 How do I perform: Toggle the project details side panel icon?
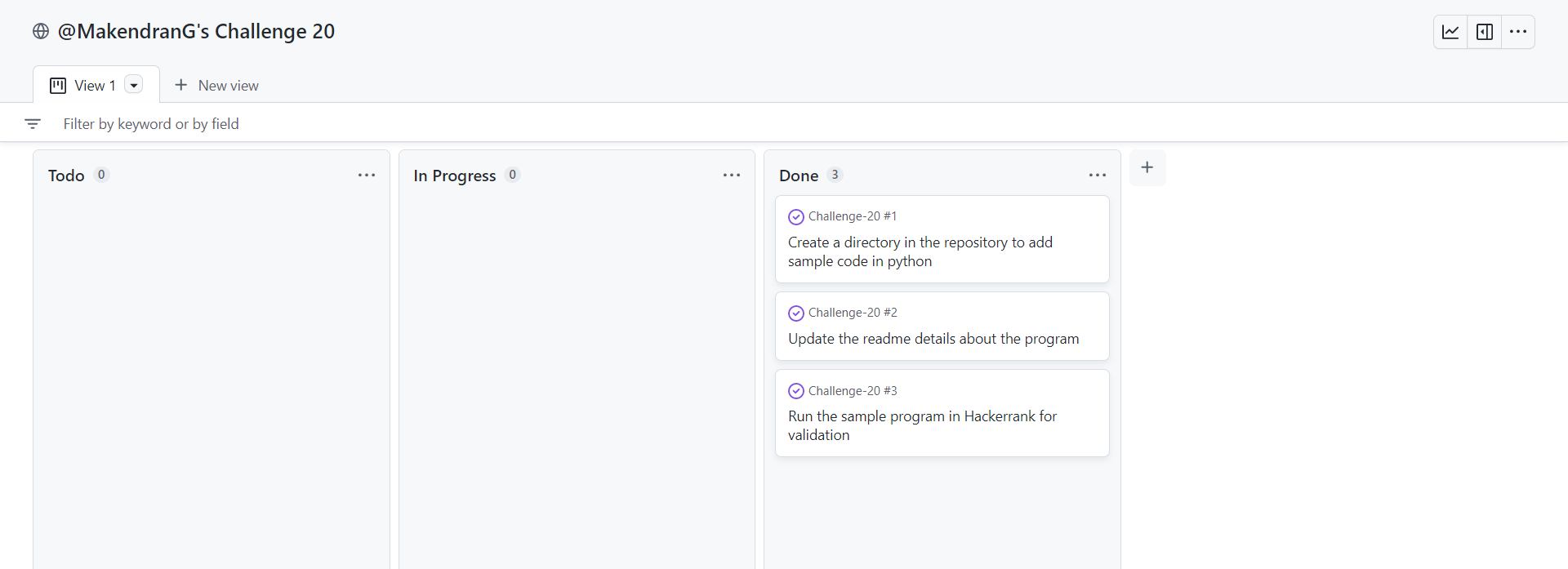[1485, 32]
